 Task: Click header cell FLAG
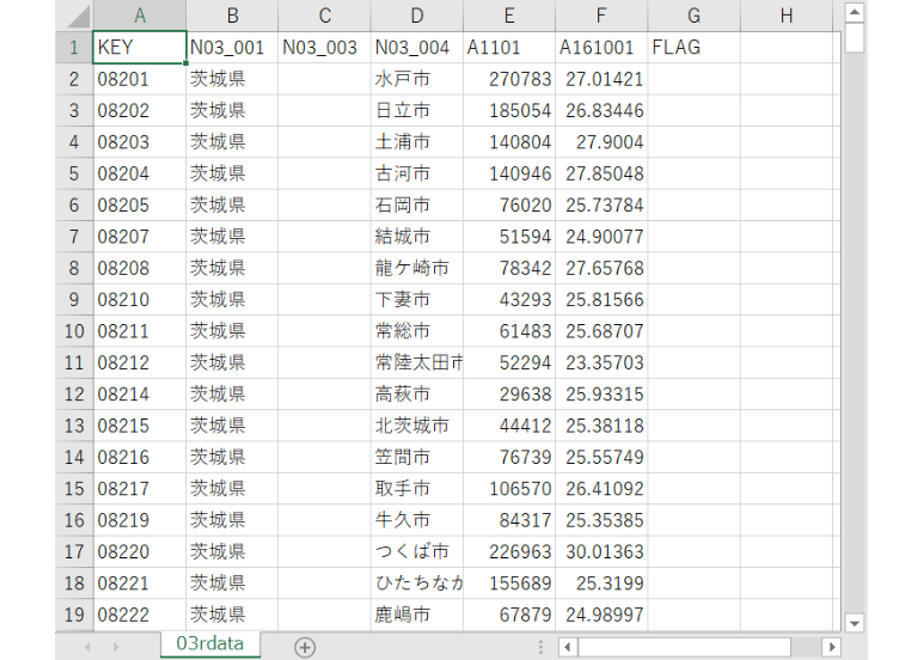click(694, 47)
